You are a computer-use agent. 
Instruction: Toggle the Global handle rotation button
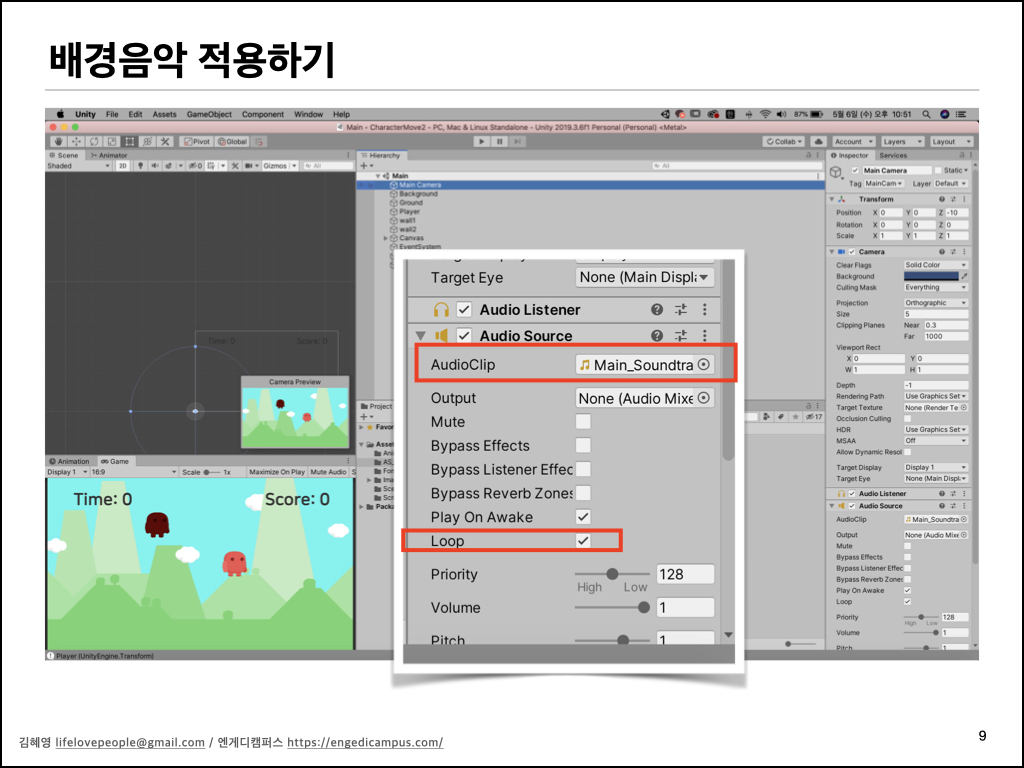click(232, 142)
